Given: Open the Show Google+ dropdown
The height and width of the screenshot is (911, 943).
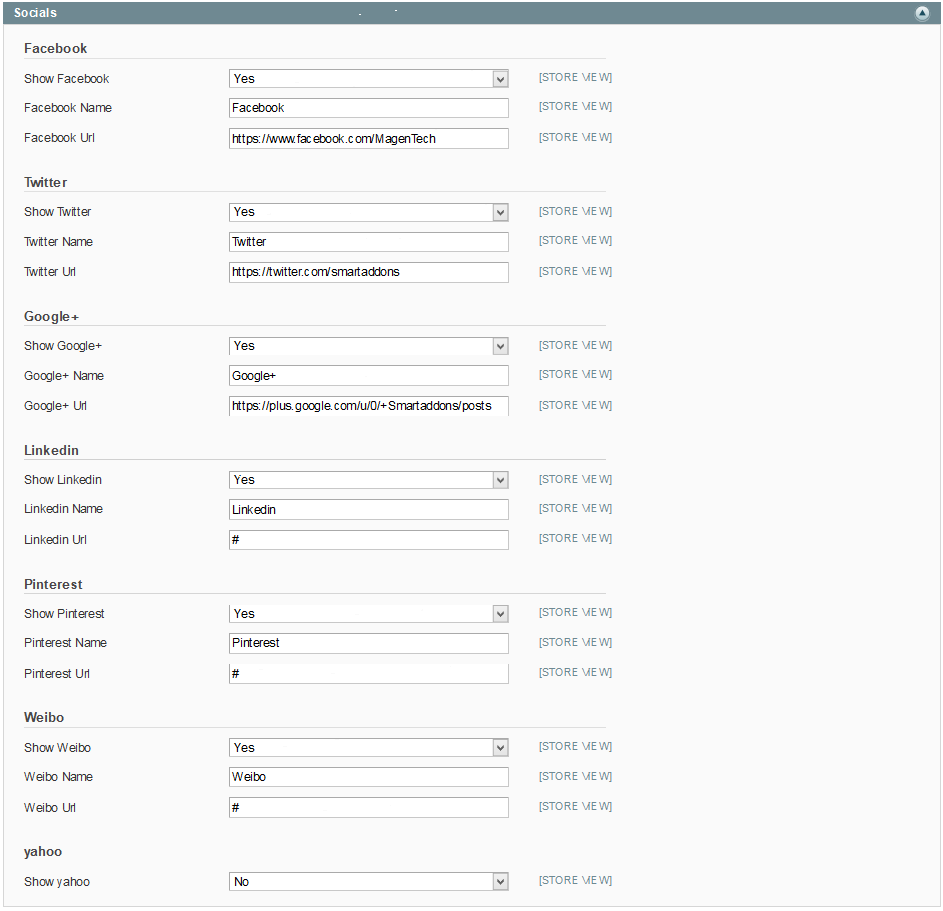Looking at the screenshot, I should 369,346.
